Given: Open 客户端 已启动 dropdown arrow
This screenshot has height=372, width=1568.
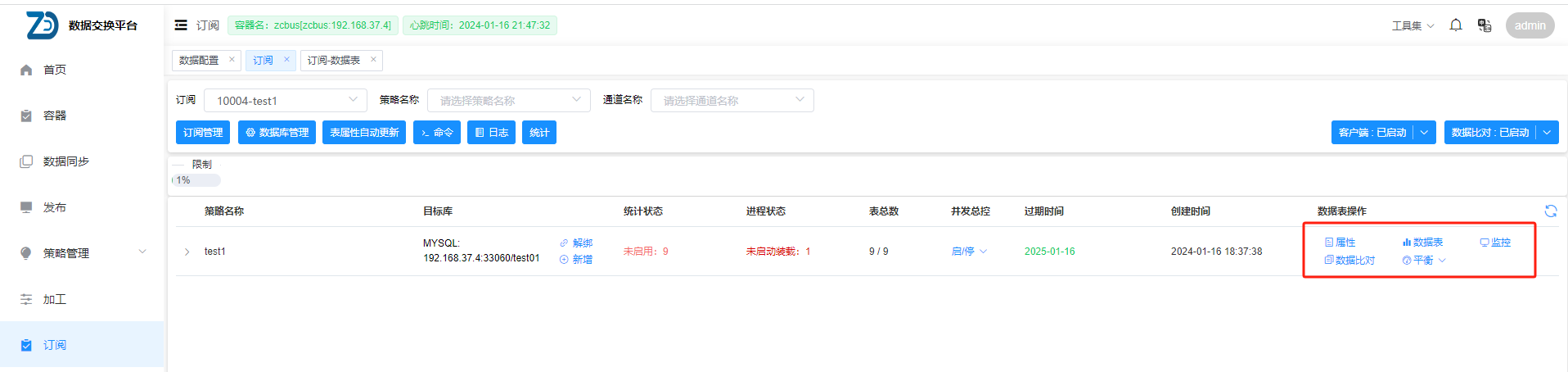Looking at the screenshot, I should point(1425,133).
